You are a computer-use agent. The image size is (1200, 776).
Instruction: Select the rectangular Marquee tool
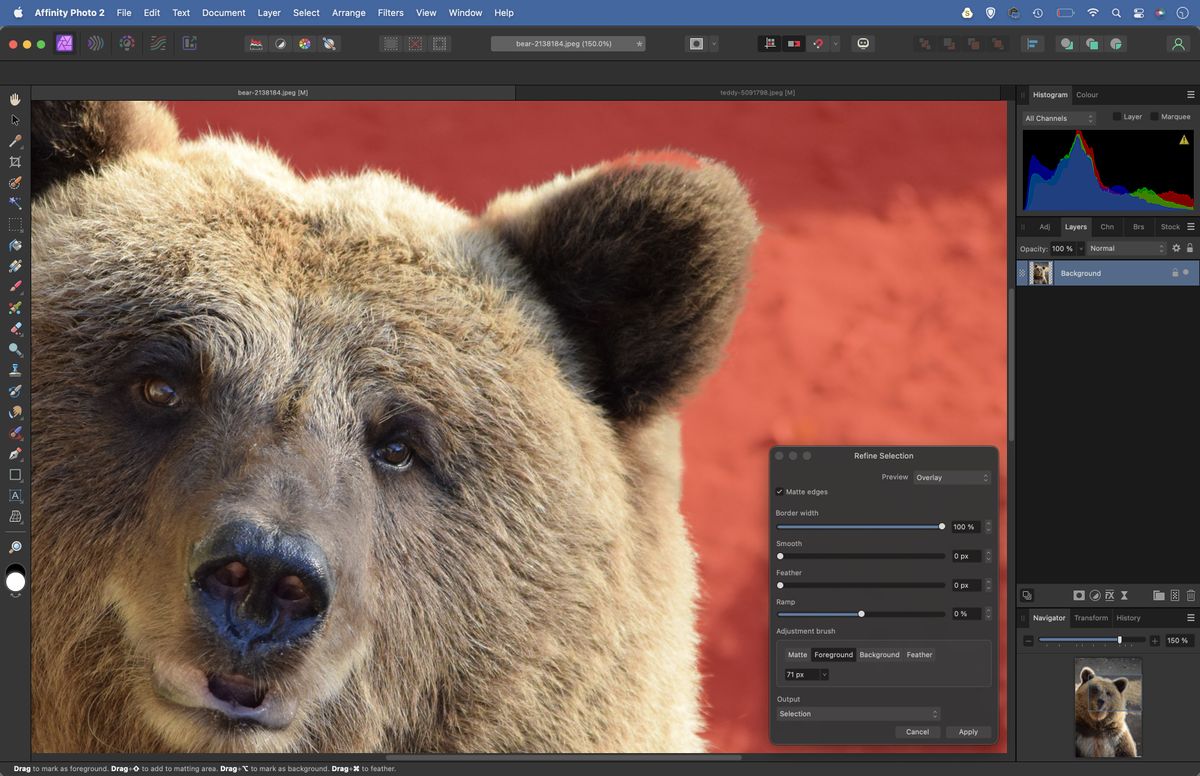point(14,224)
